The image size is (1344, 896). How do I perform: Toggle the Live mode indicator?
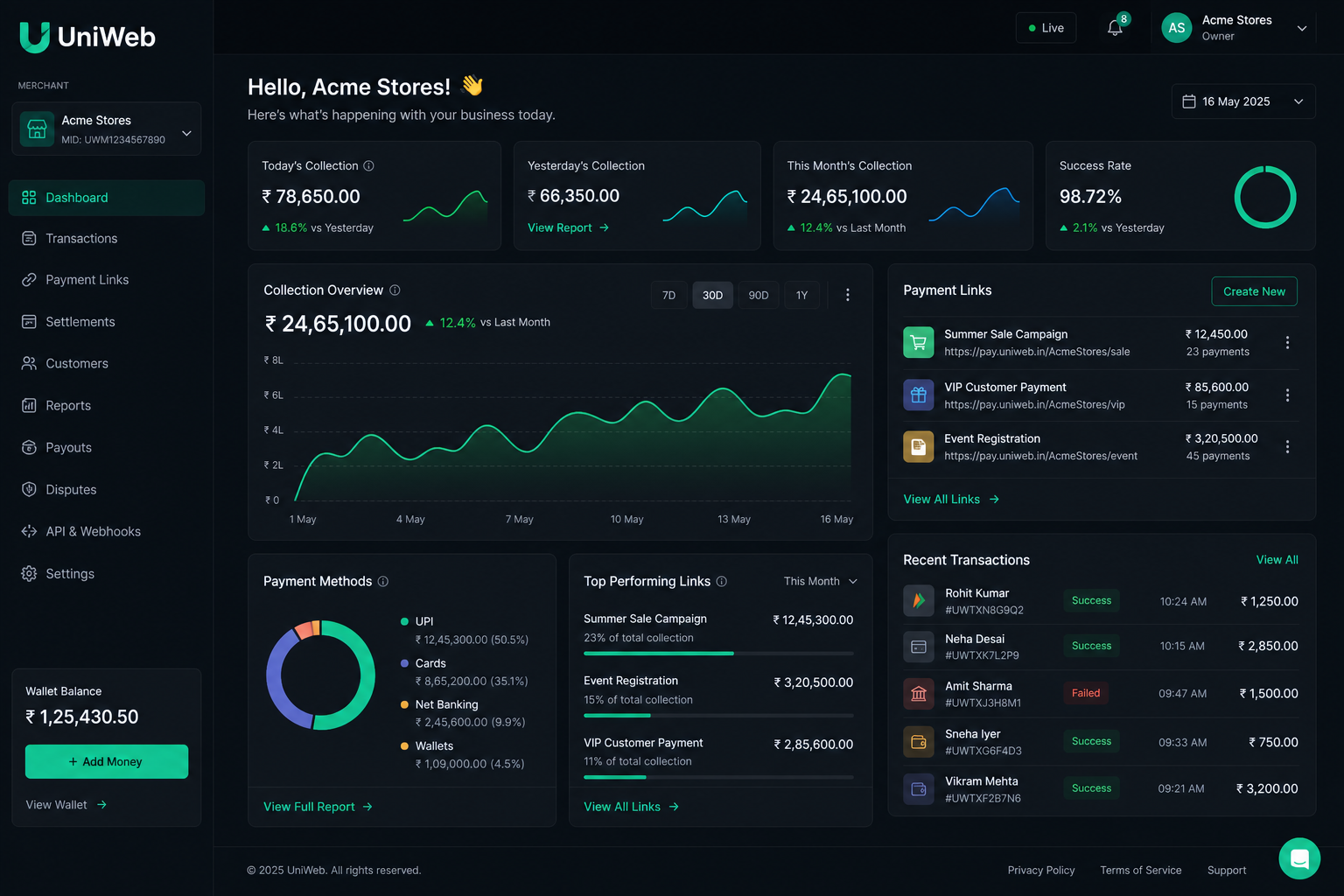1046,28
